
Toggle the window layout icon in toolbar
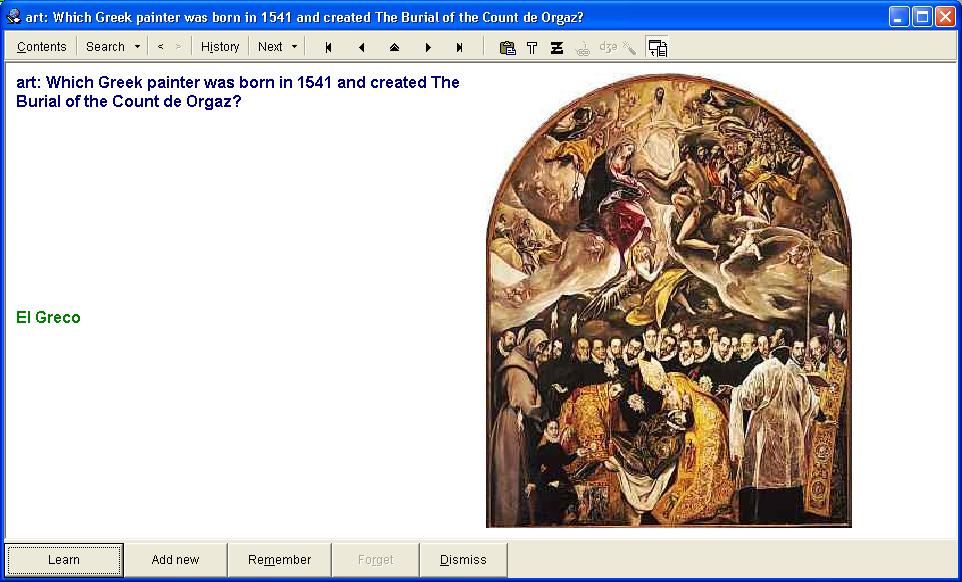point(657,47)
